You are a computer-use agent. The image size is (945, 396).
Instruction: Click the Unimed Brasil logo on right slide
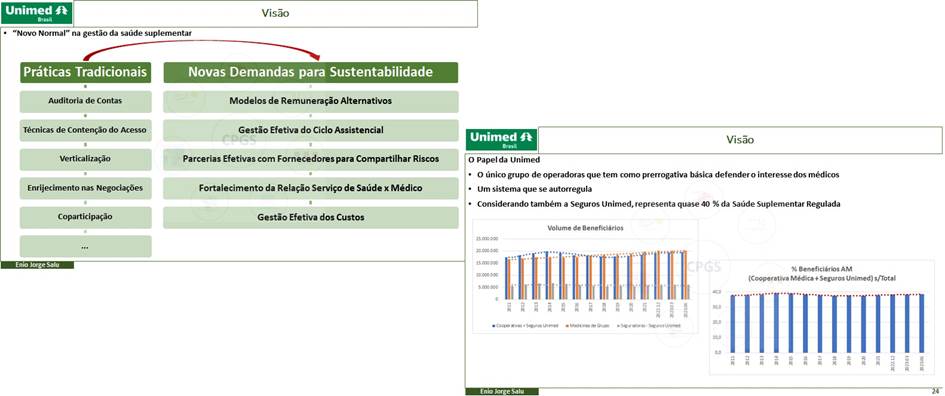tap(501, 139)
